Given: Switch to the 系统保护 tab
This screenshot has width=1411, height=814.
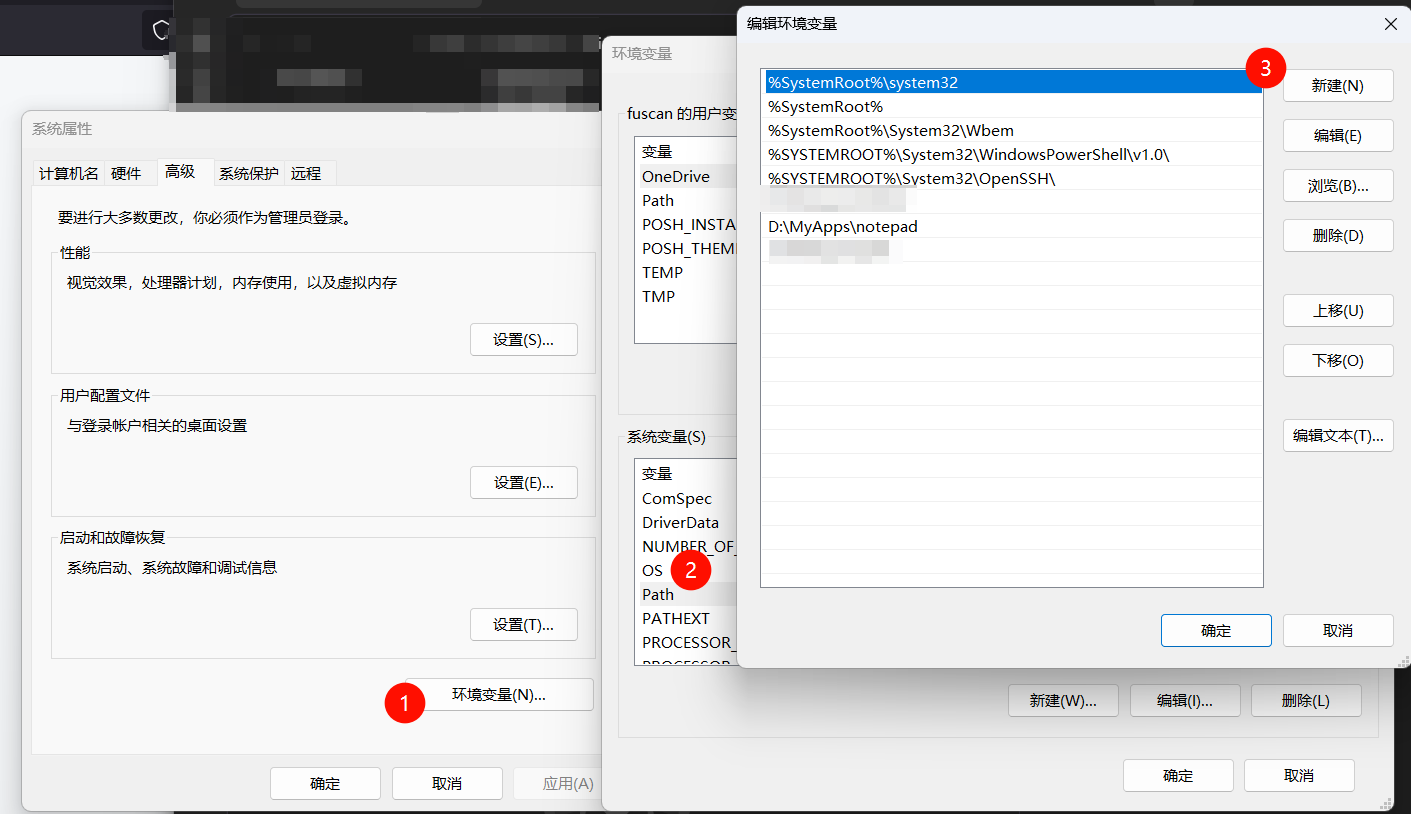Looking at the screenshot, I should click(x=248, y=173).
